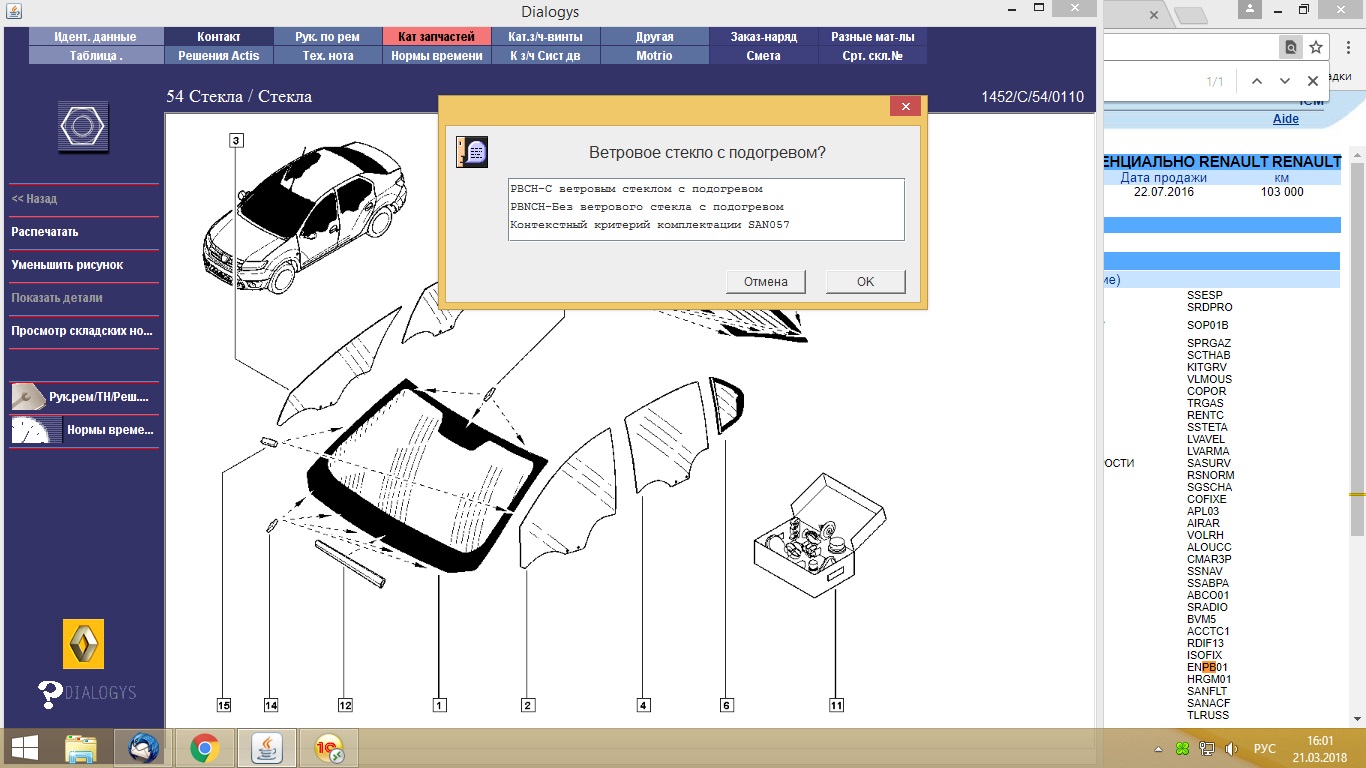The height and width of the screenshot is (768, 1366).
Task: Launch Thunderbird from the taskbar
Action: click(145, 748)
